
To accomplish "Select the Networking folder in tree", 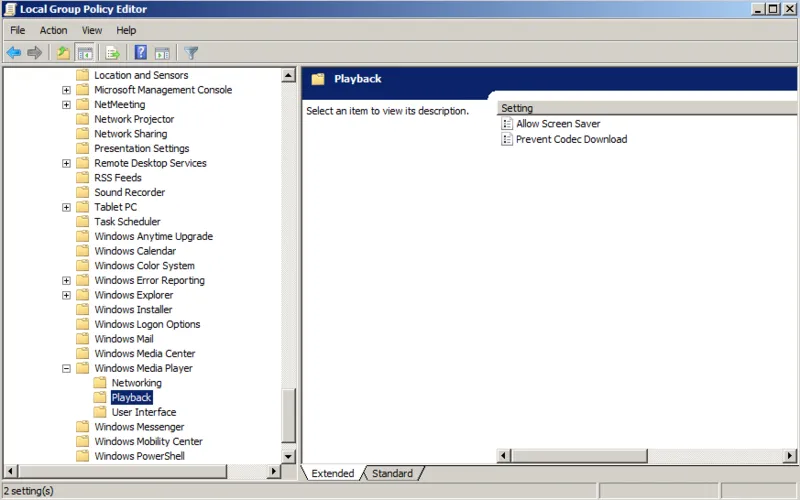I will point(136,383).
